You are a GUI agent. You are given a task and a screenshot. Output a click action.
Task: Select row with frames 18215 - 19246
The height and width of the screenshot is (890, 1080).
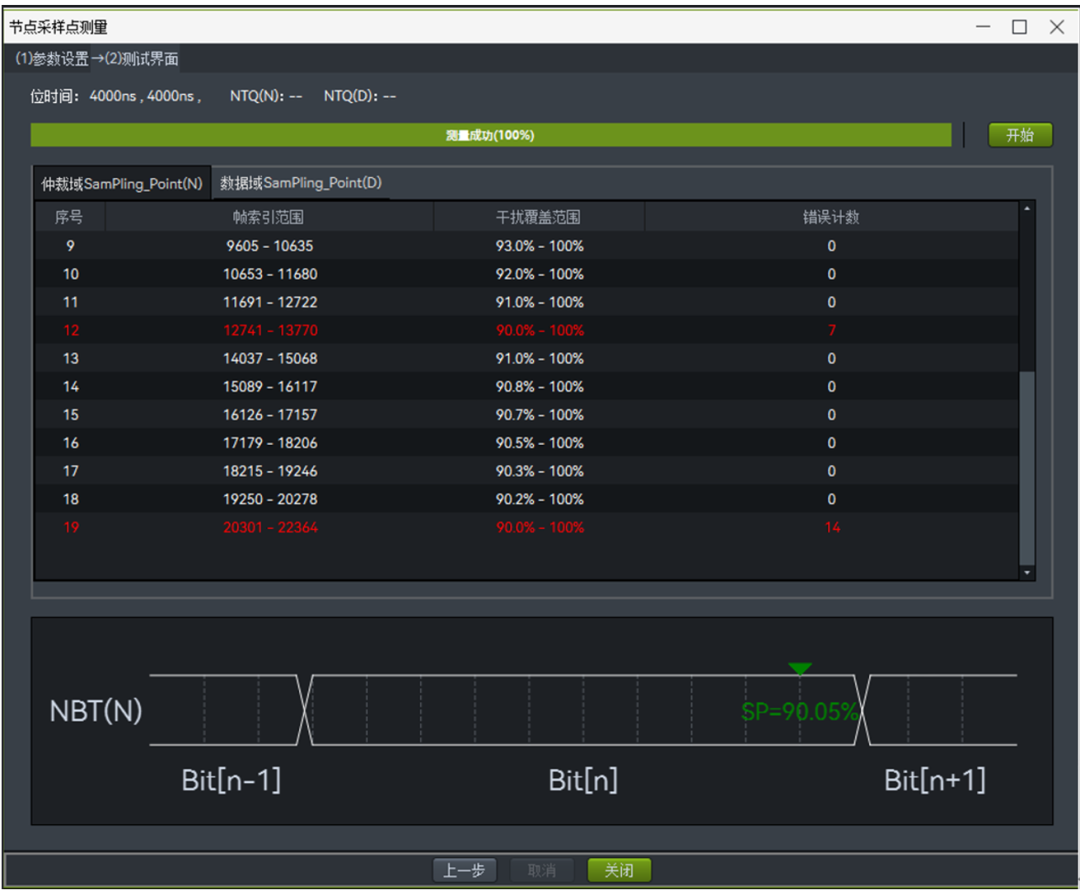click(527, 471)
